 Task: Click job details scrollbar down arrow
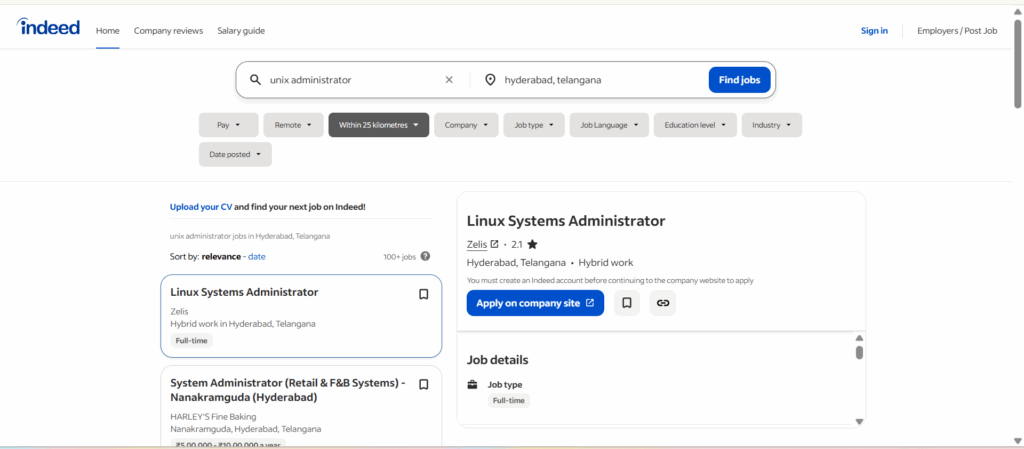pos(859,422)
